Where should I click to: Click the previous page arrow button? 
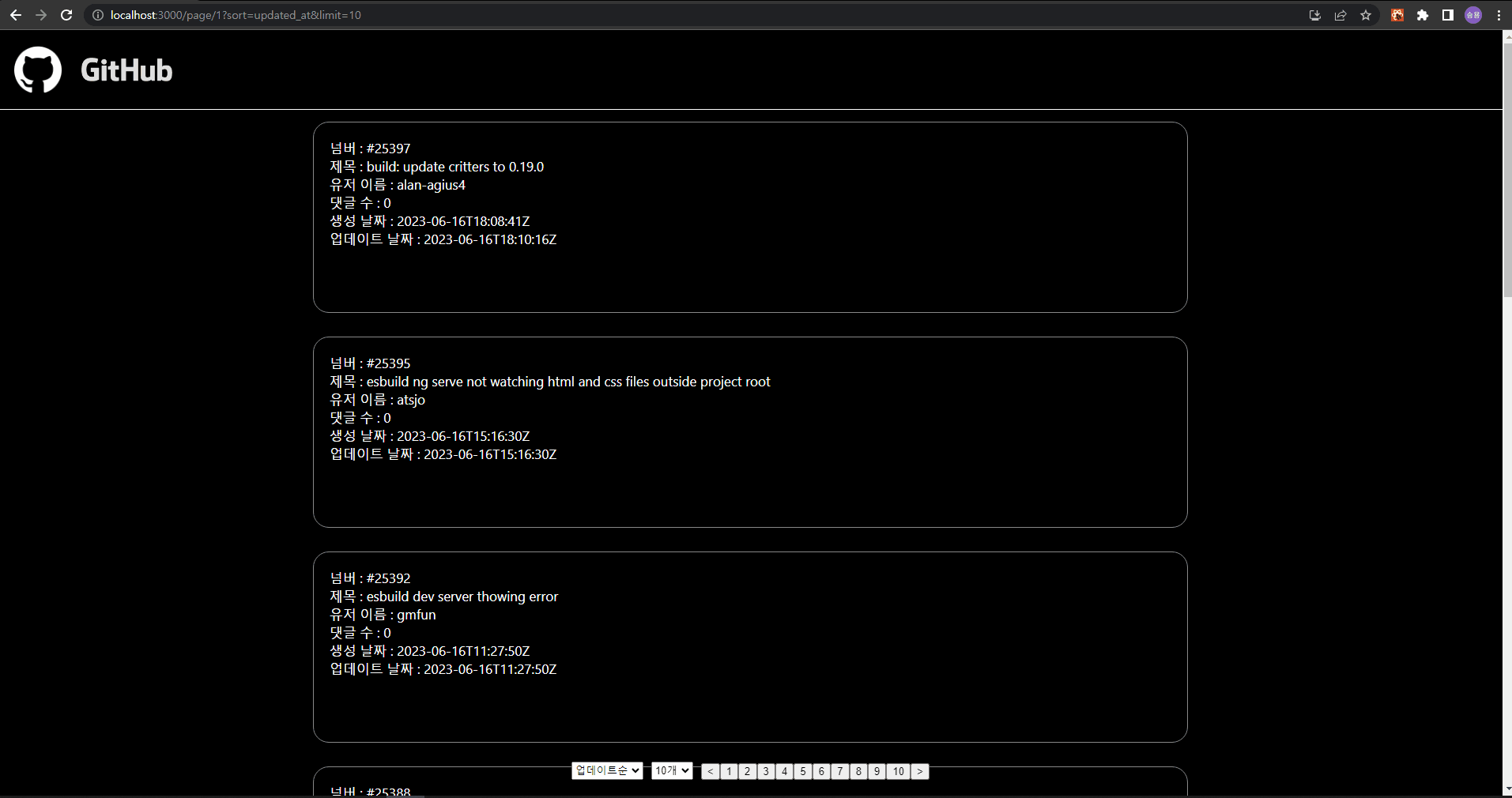coord(711,771)
